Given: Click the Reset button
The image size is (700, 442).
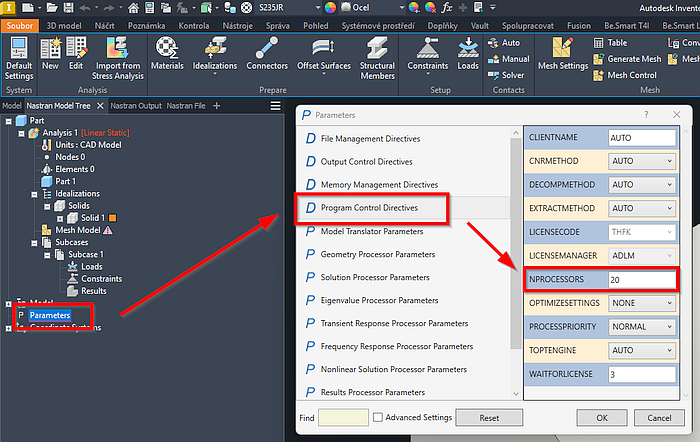Looking at the screenshot, I should point(489,417).
